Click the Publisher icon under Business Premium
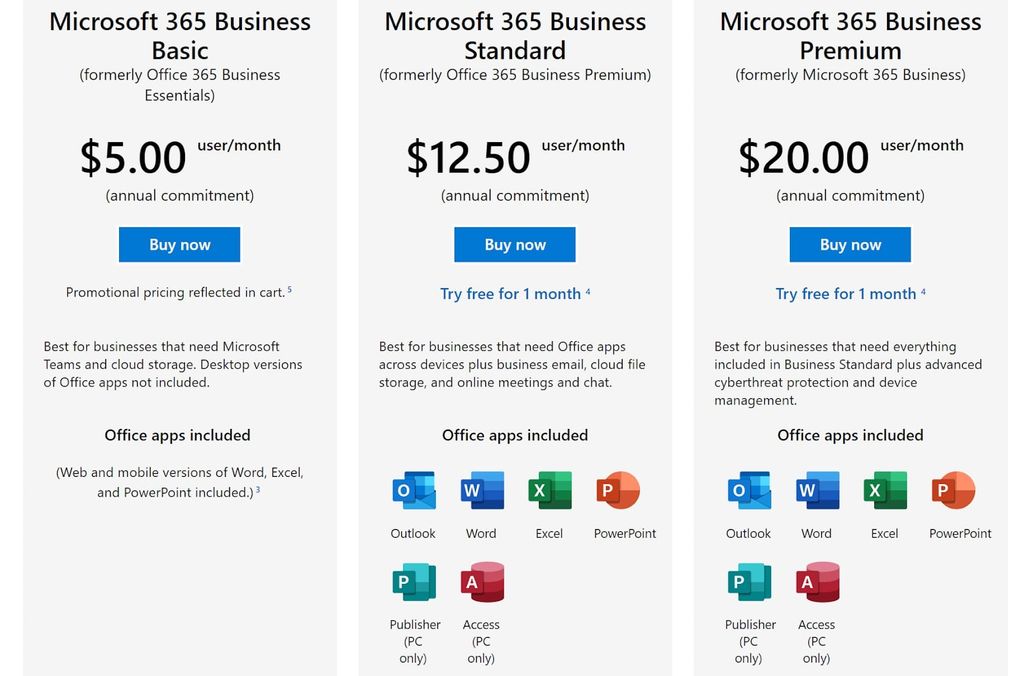 pyautogui.click(x=749, y=581)
